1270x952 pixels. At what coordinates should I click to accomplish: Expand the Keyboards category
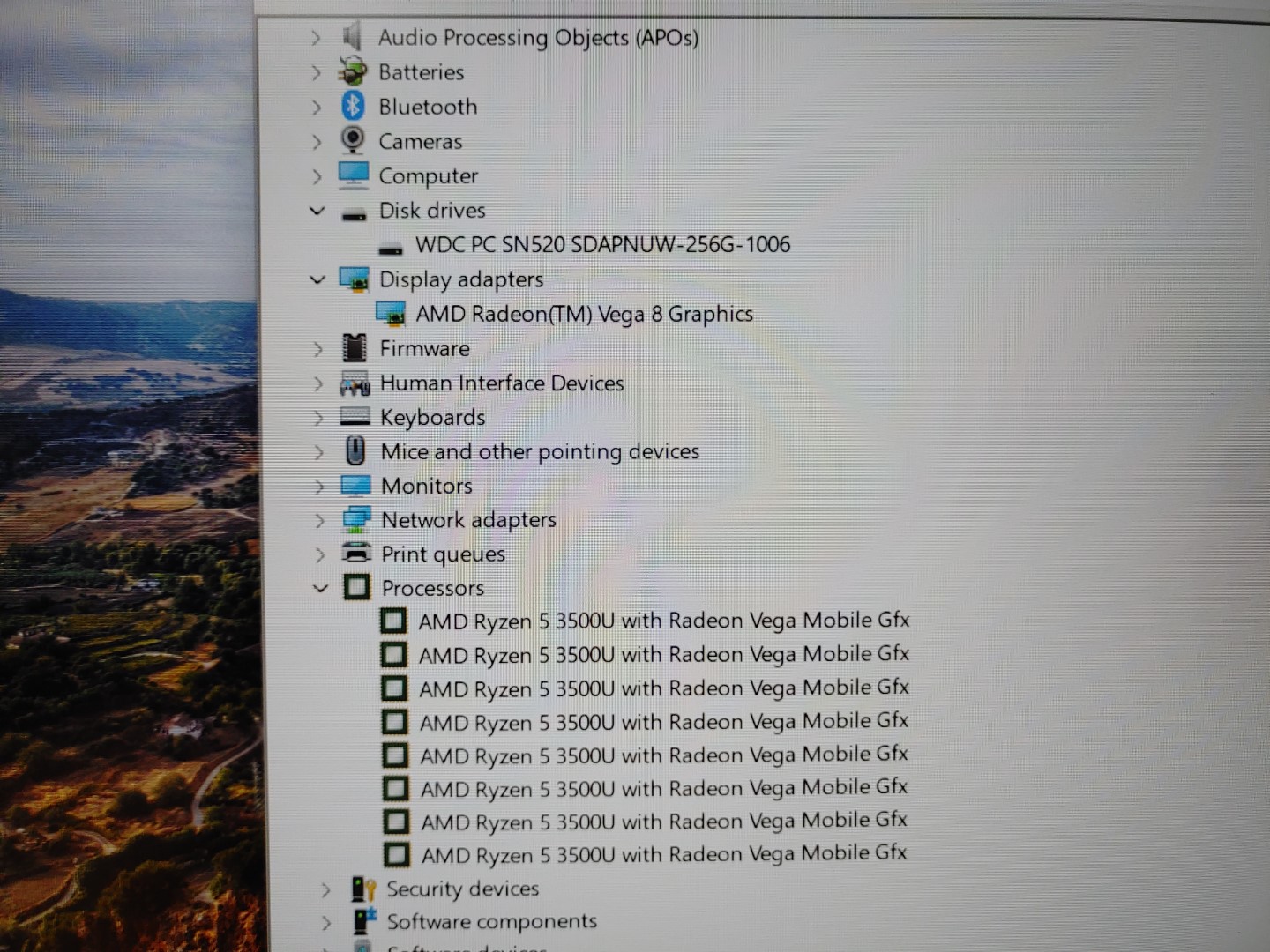pyautogui.click(x=318, y=417)
